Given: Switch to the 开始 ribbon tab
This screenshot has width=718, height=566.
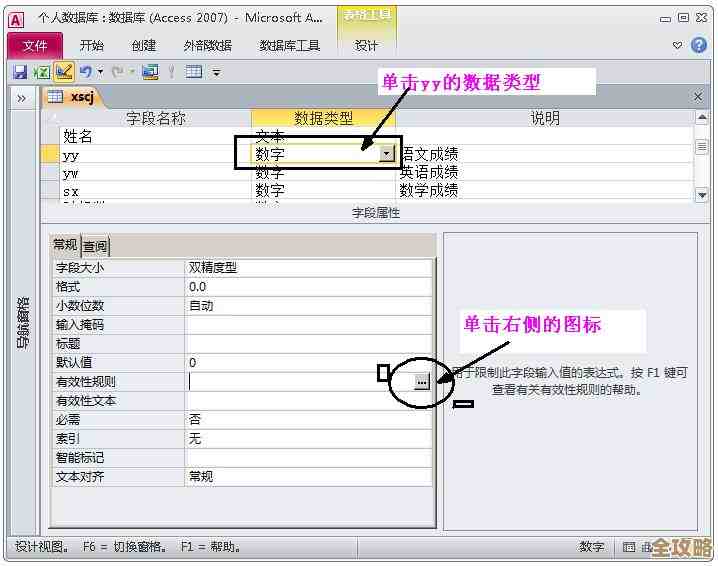Looking at the screenshot, I should 92,45.
